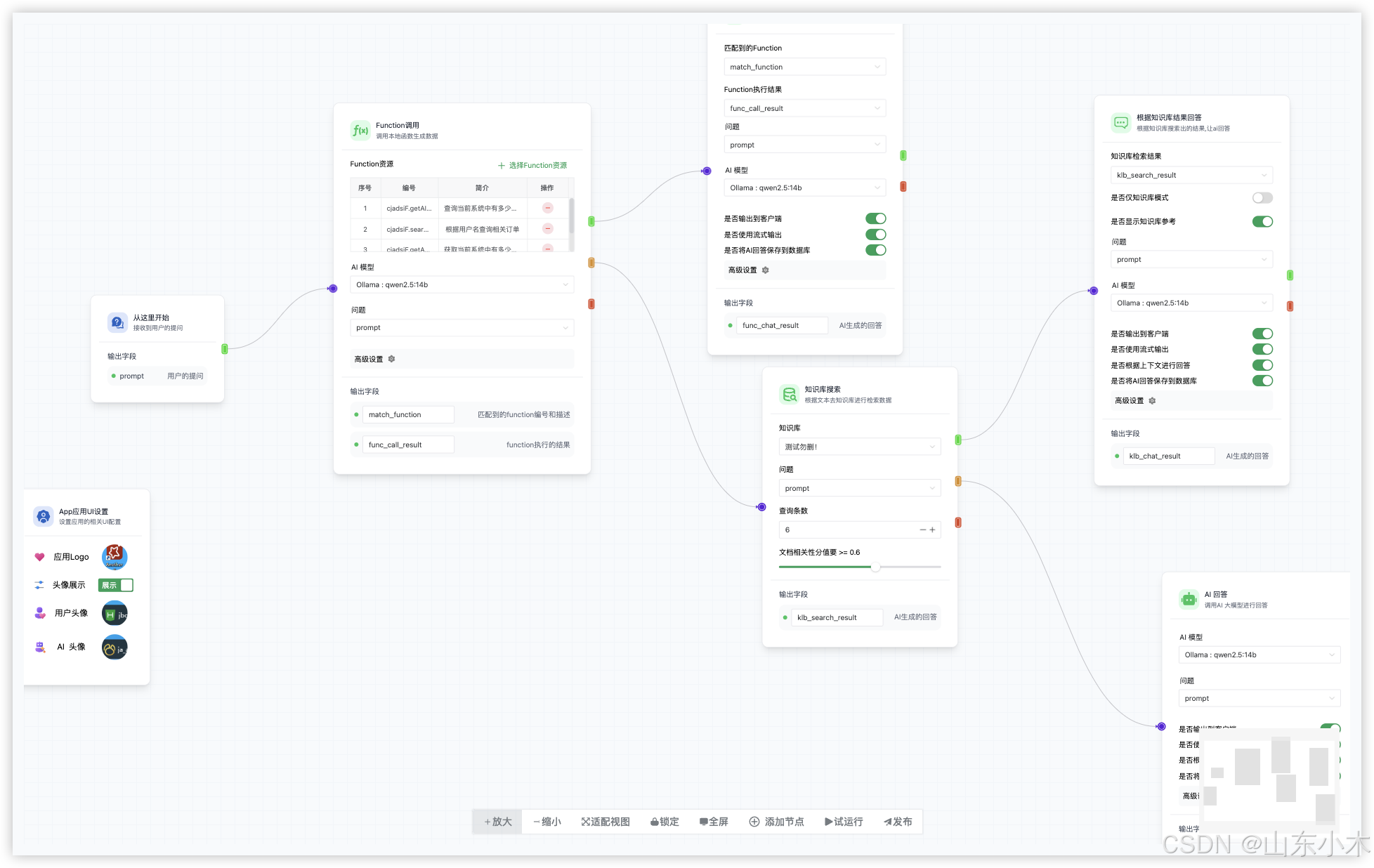This screenshot has height=868, width=1374.
Task: Open 高级设置 gear in Function调用 node
Action: click(392, 359)
